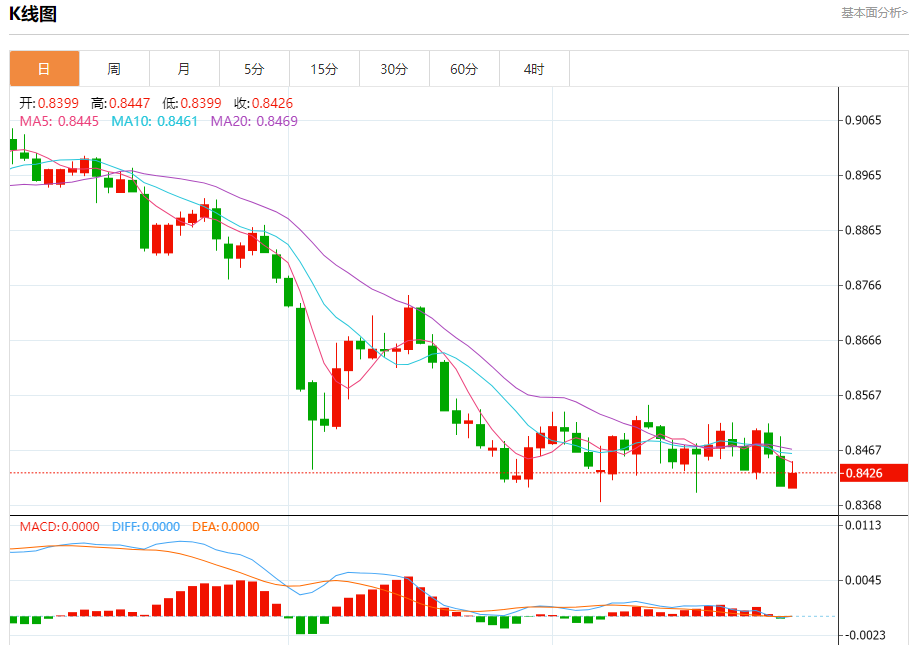Open the 60分 interval tab
The height and width of the screenshot is (645, 917).
464,69
